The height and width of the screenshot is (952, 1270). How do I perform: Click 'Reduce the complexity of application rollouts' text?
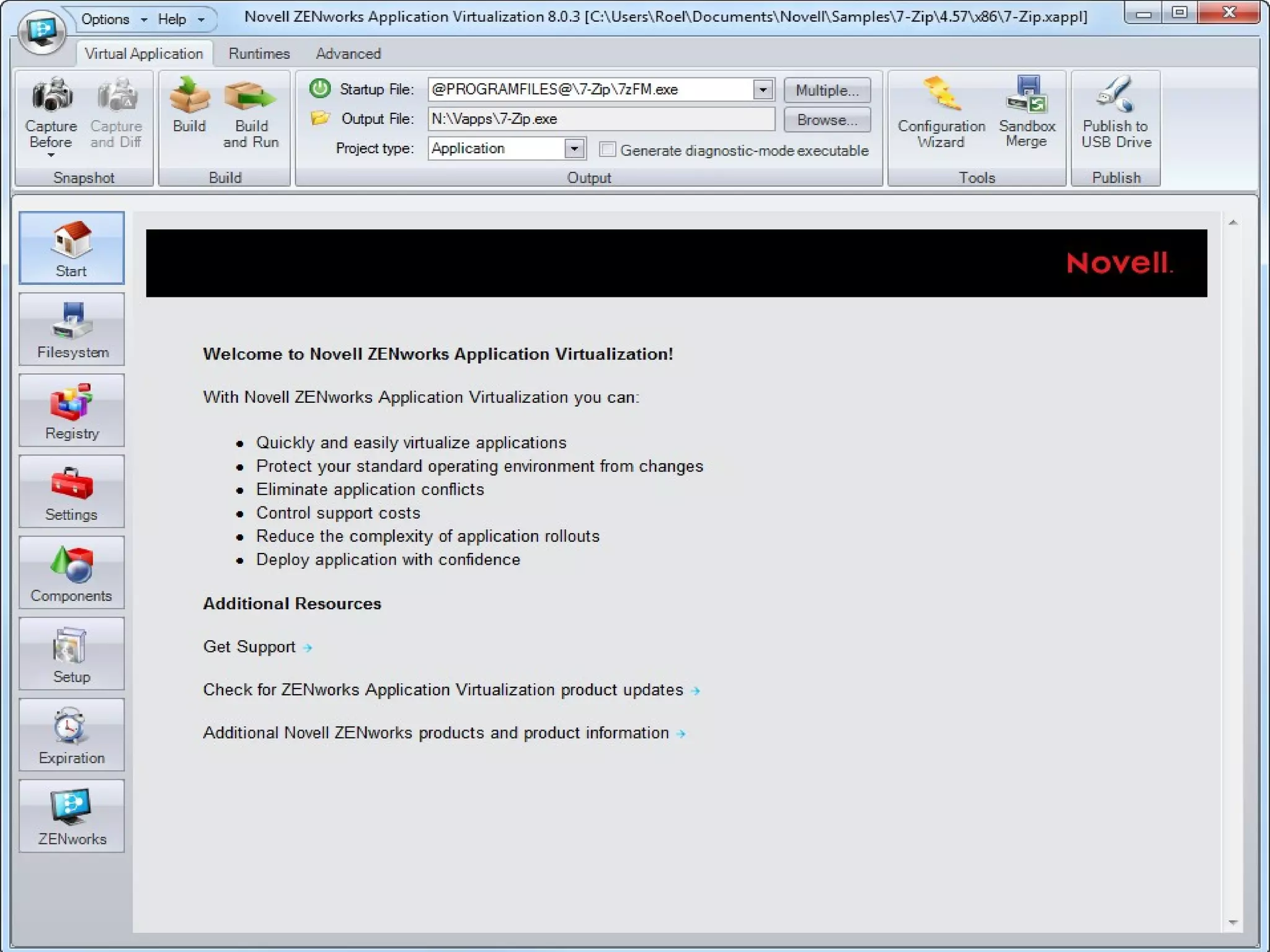pos(428,536)
